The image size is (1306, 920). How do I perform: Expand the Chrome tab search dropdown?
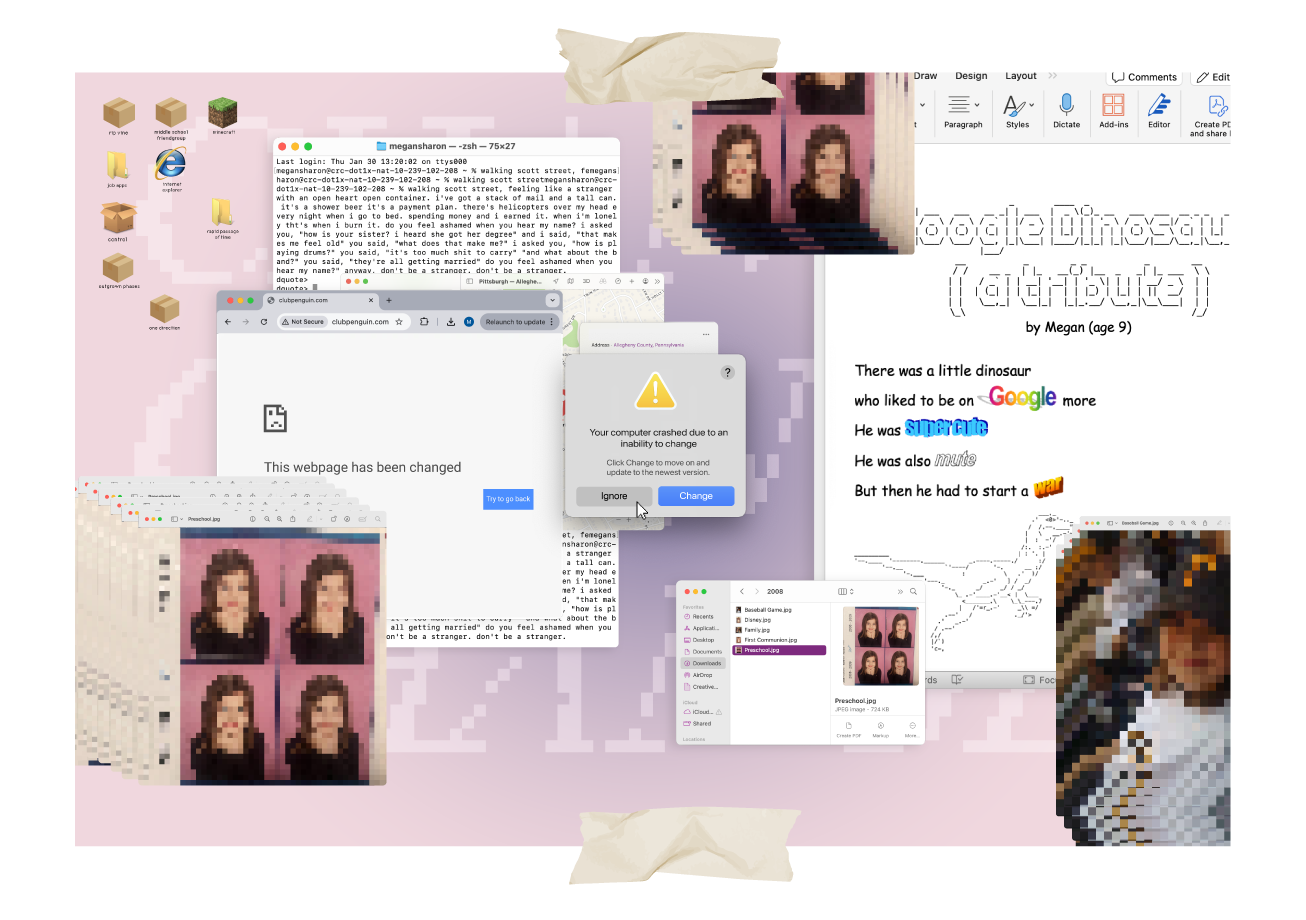[551, 300]
